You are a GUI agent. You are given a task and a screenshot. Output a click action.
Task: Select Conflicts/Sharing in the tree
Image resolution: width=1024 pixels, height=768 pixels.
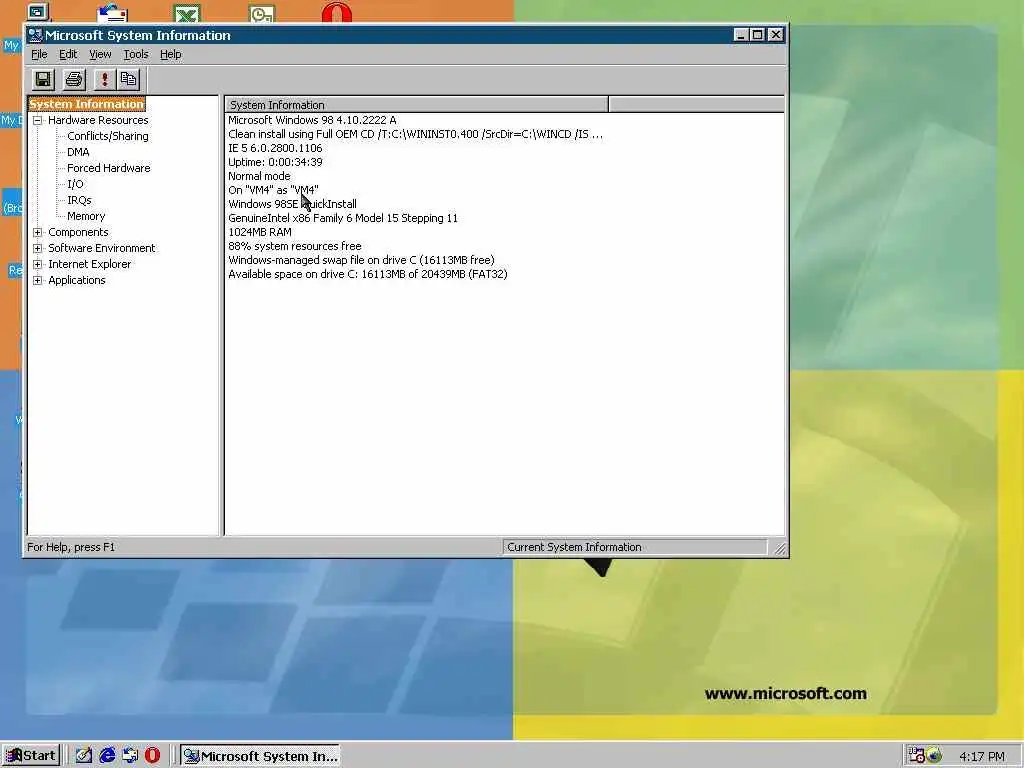coord(108,136)
